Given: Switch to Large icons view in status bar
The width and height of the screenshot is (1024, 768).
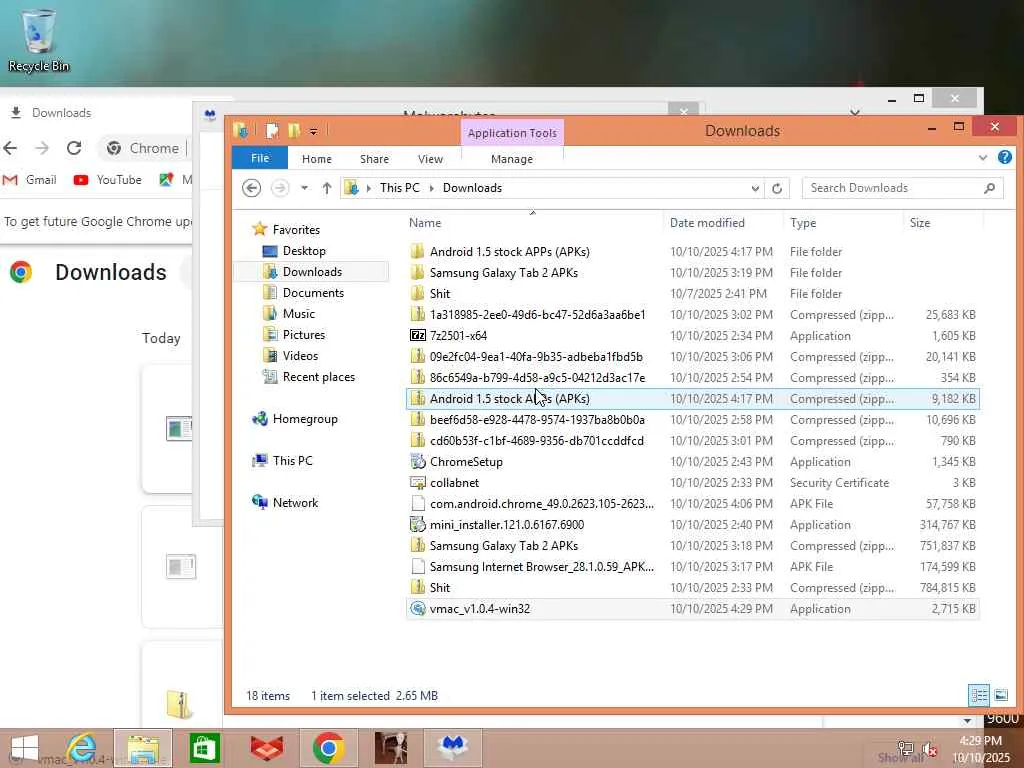Looking at the screenshot, I should 1000,695.
